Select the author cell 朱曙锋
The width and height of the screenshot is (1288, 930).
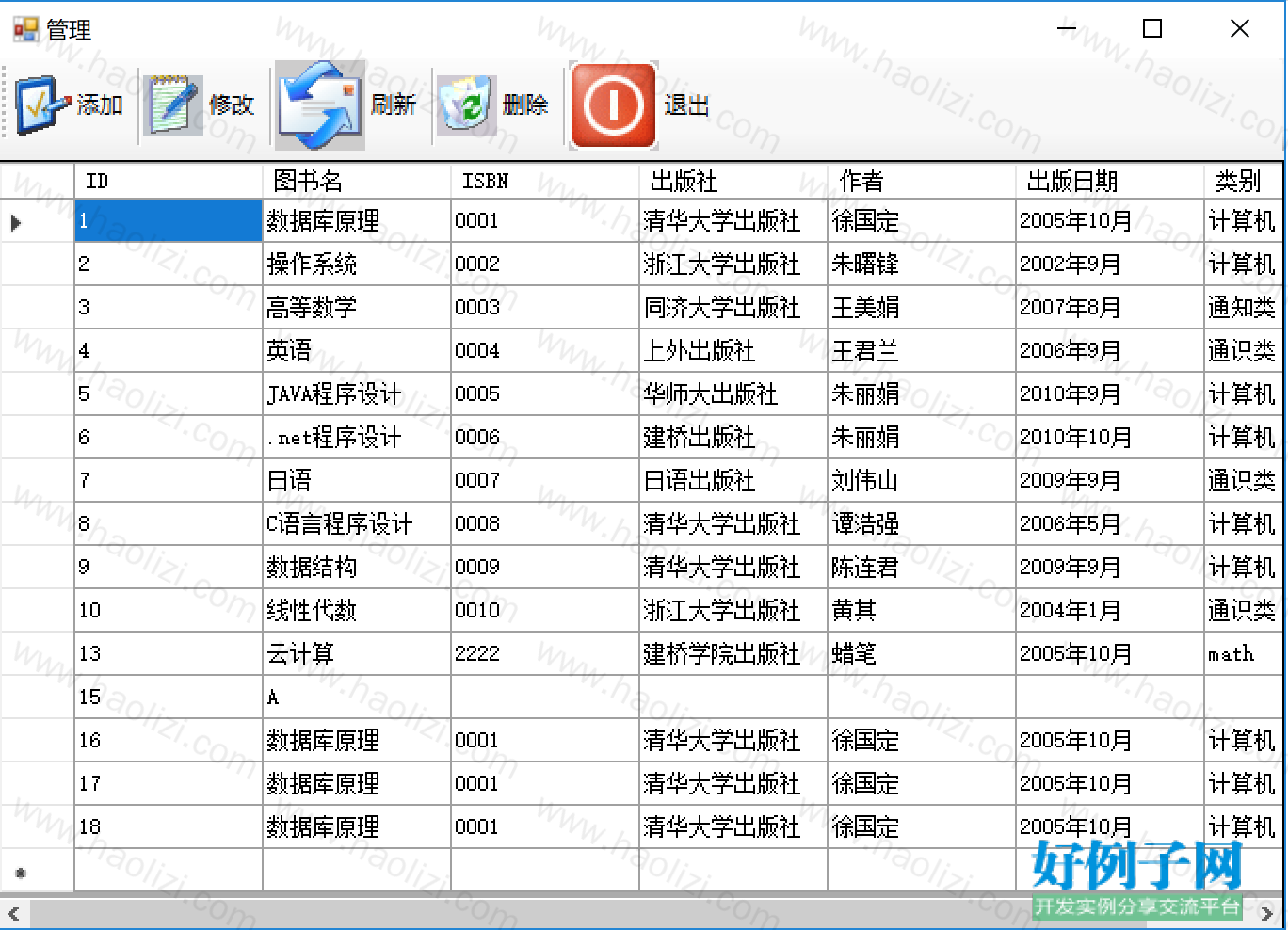click(922, 265)
